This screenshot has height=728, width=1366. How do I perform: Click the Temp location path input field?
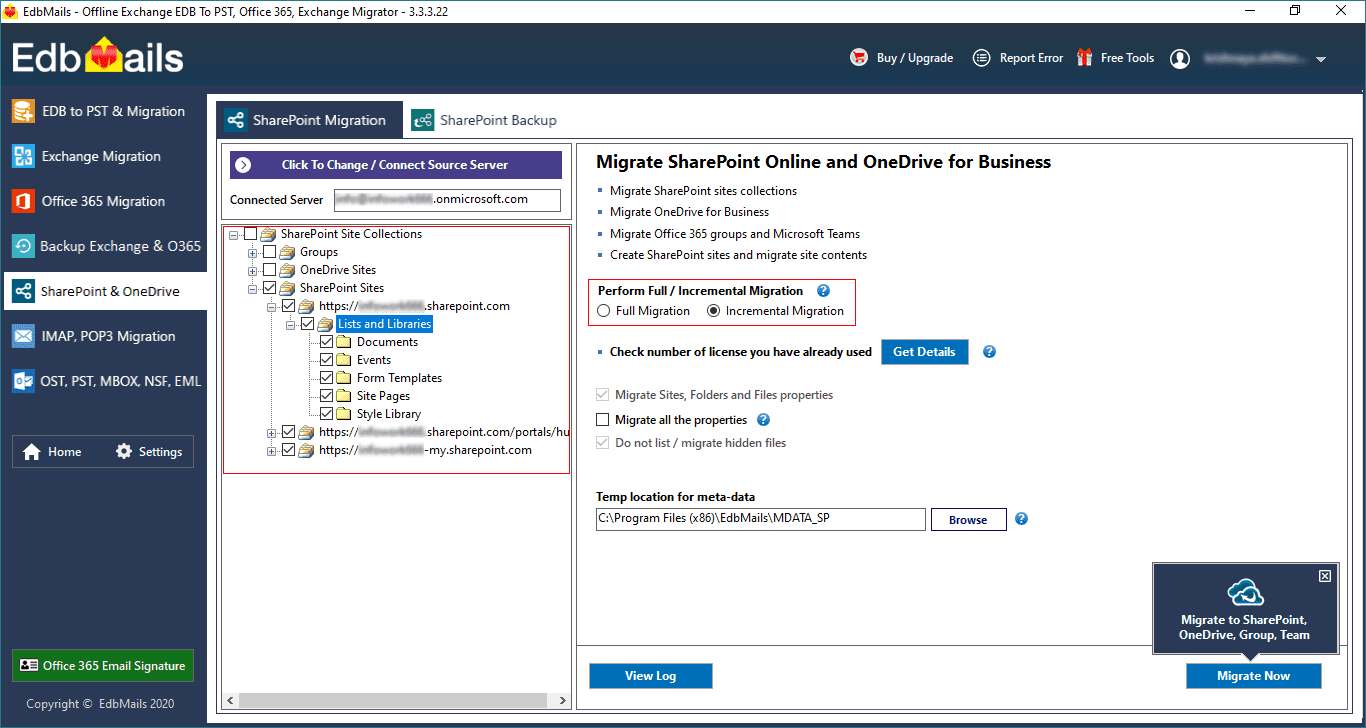click(x=760, y=519)
